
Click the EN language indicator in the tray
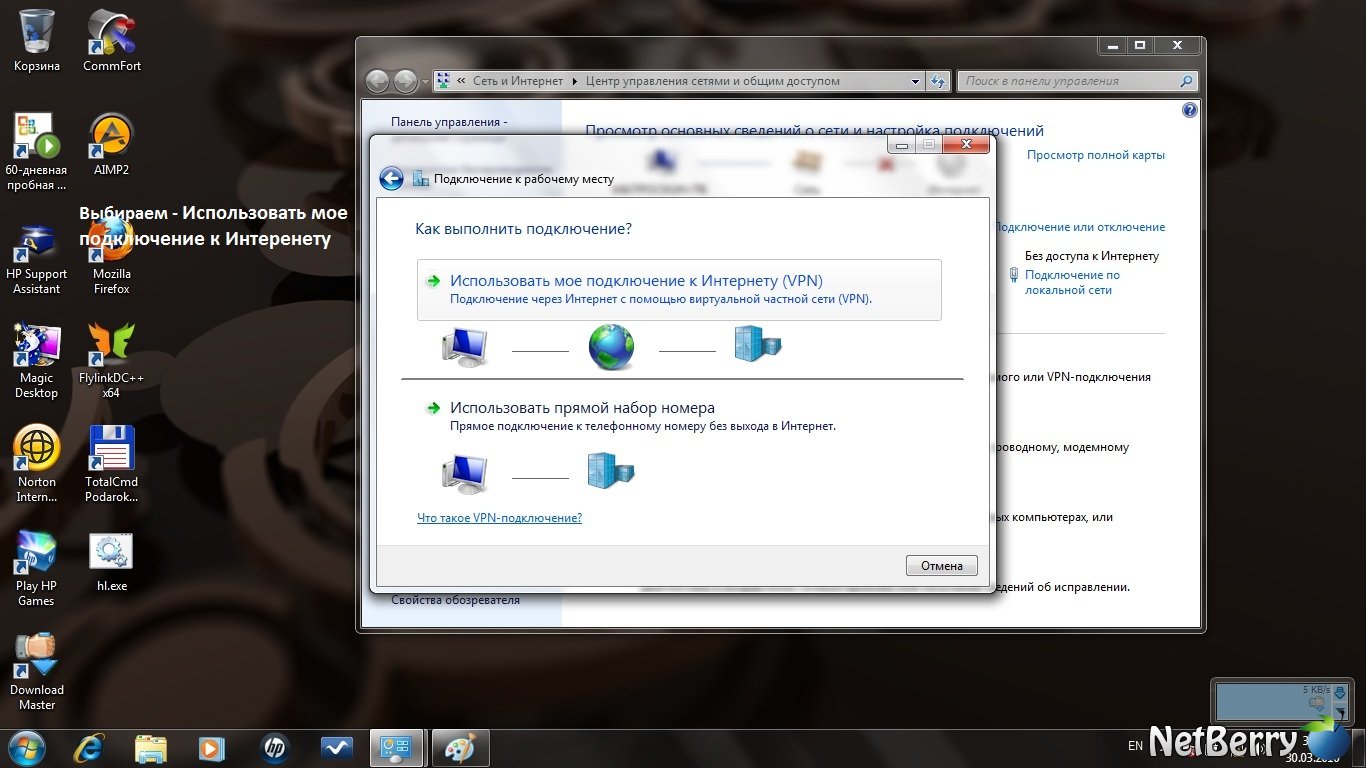1135,746
